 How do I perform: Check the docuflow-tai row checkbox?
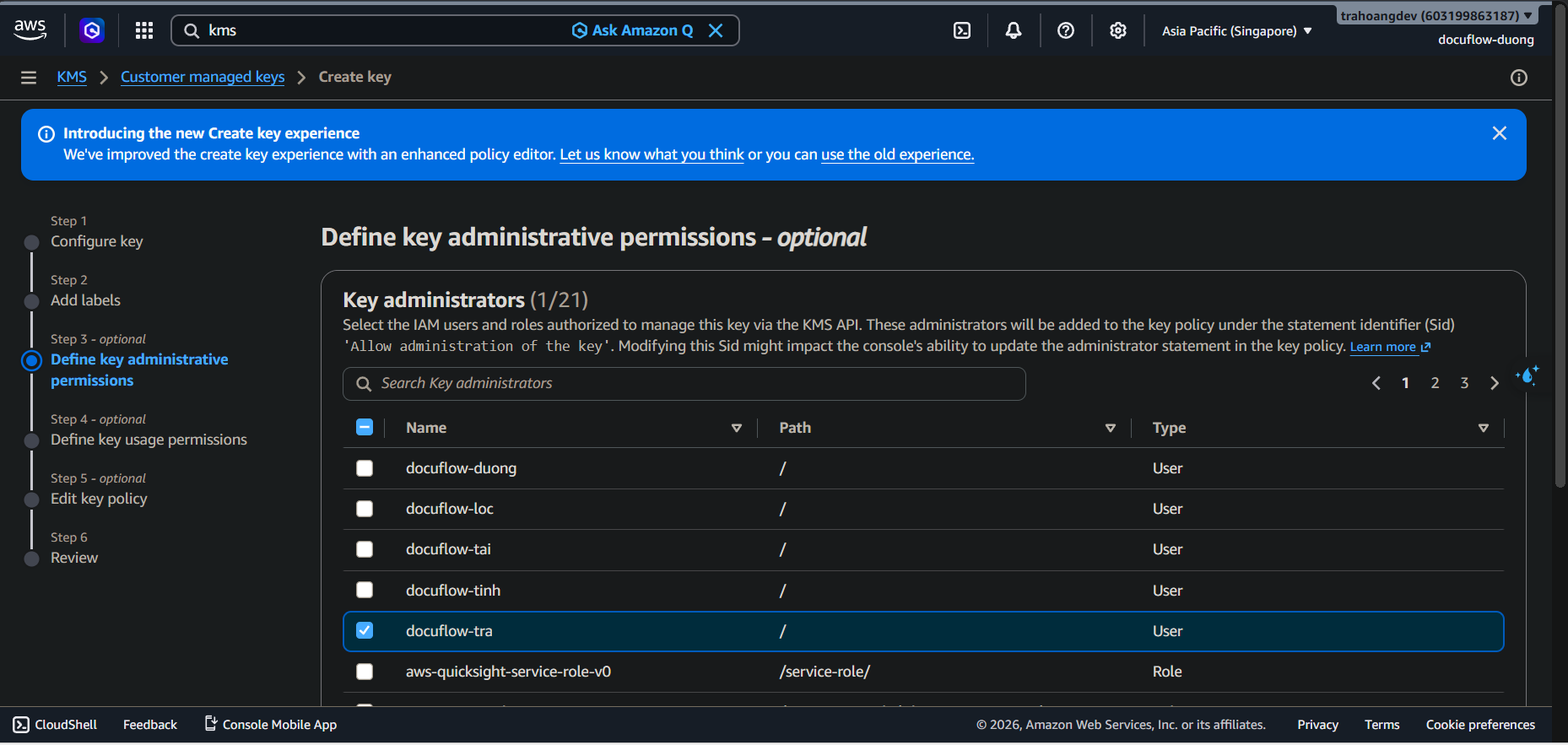coord(365,549)
